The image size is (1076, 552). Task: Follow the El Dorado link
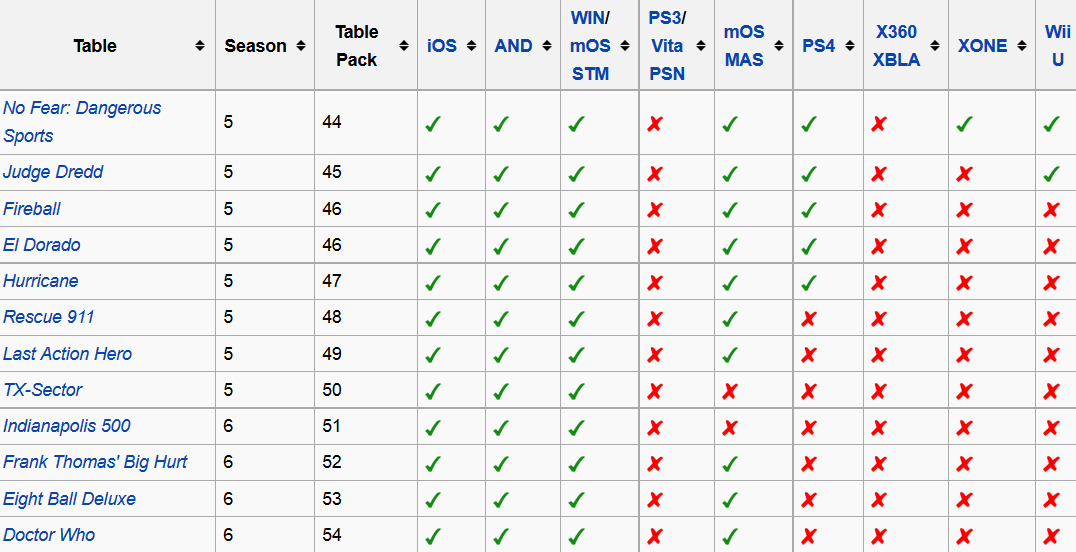pyautogui.click(x=42, y=245)
